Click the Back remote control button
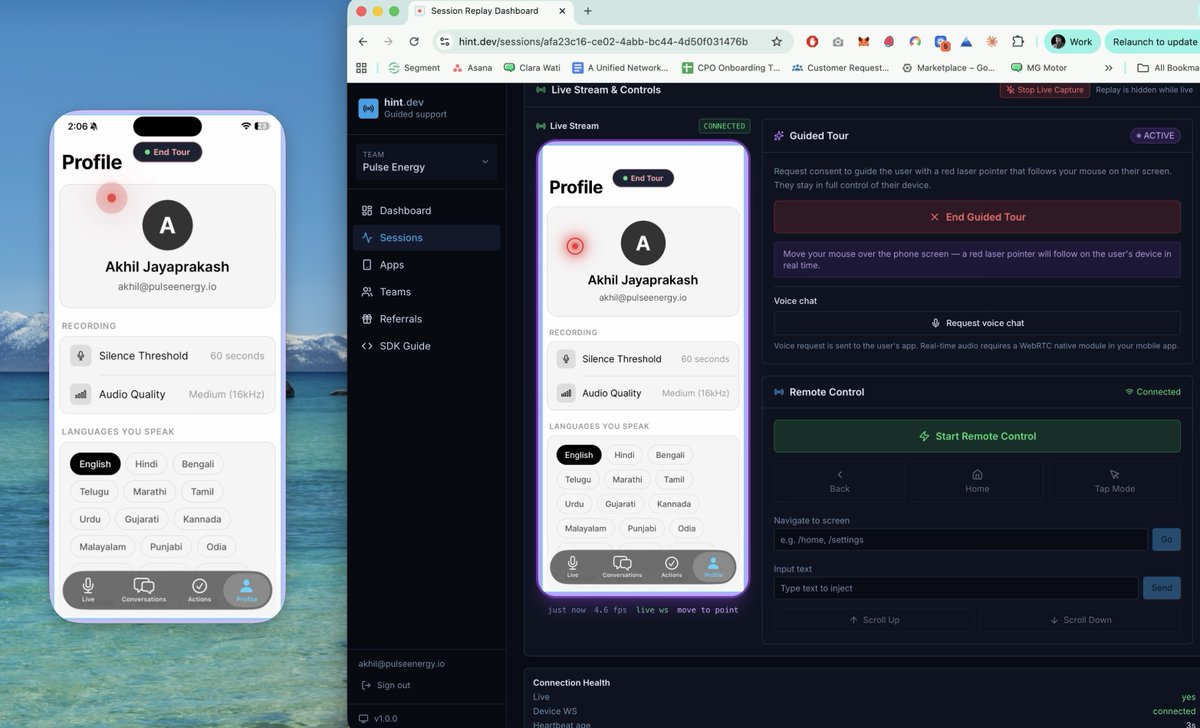Viewport: 1200px width, 728px height. pyautogui.click(x=840, y=481)
